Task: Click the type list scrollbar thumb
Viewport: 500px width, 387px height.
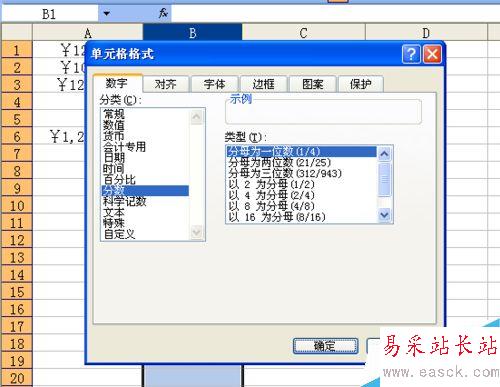Action: pos(384,180)
